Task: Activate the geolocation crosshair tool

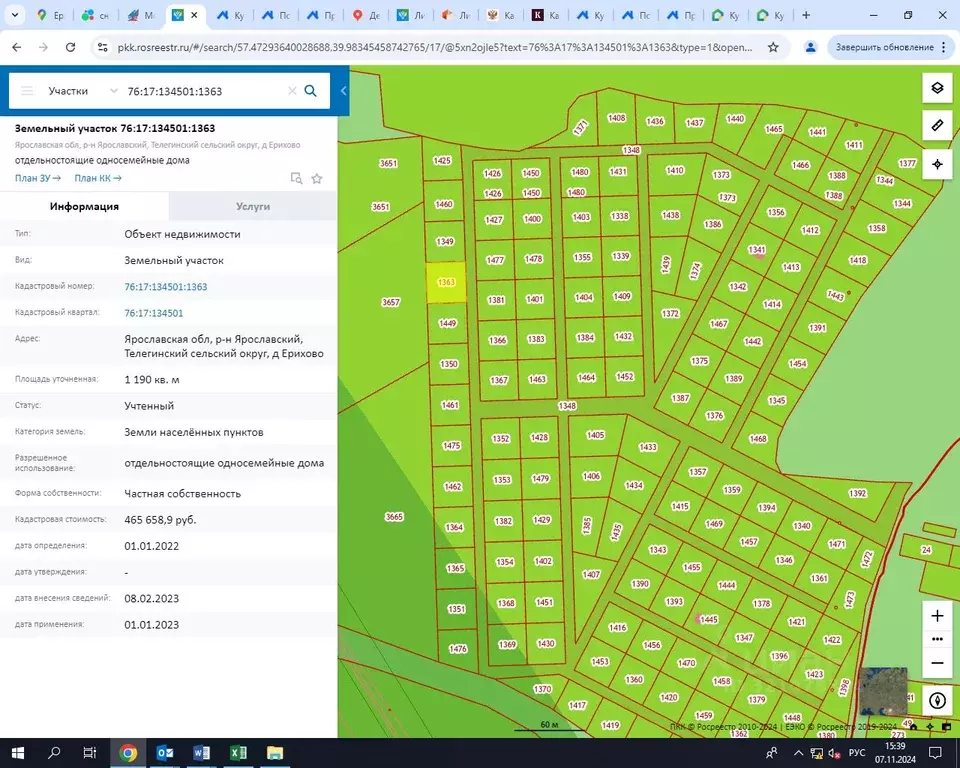Action: 937,164
